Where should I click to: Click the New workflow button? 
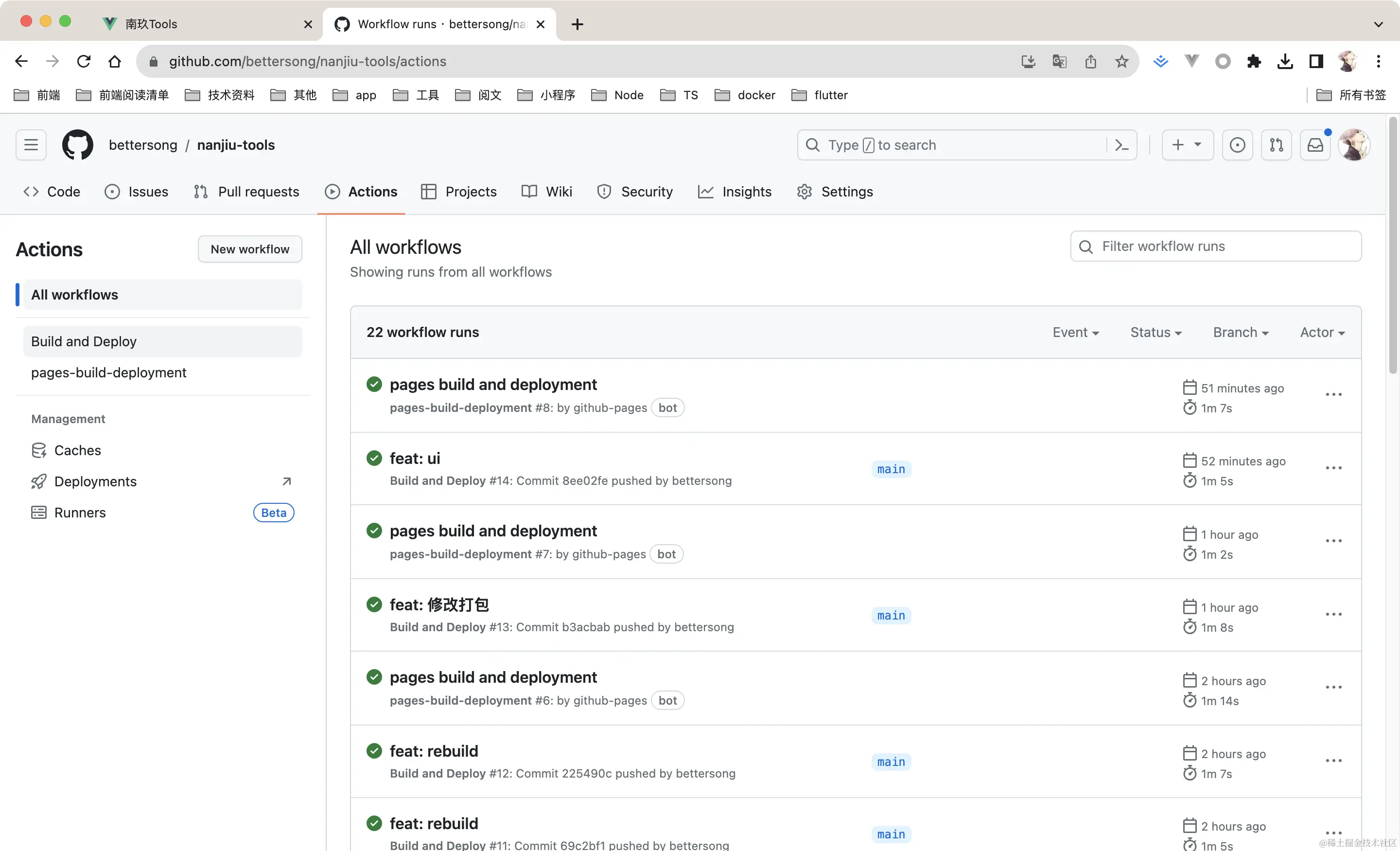point(249,249)
